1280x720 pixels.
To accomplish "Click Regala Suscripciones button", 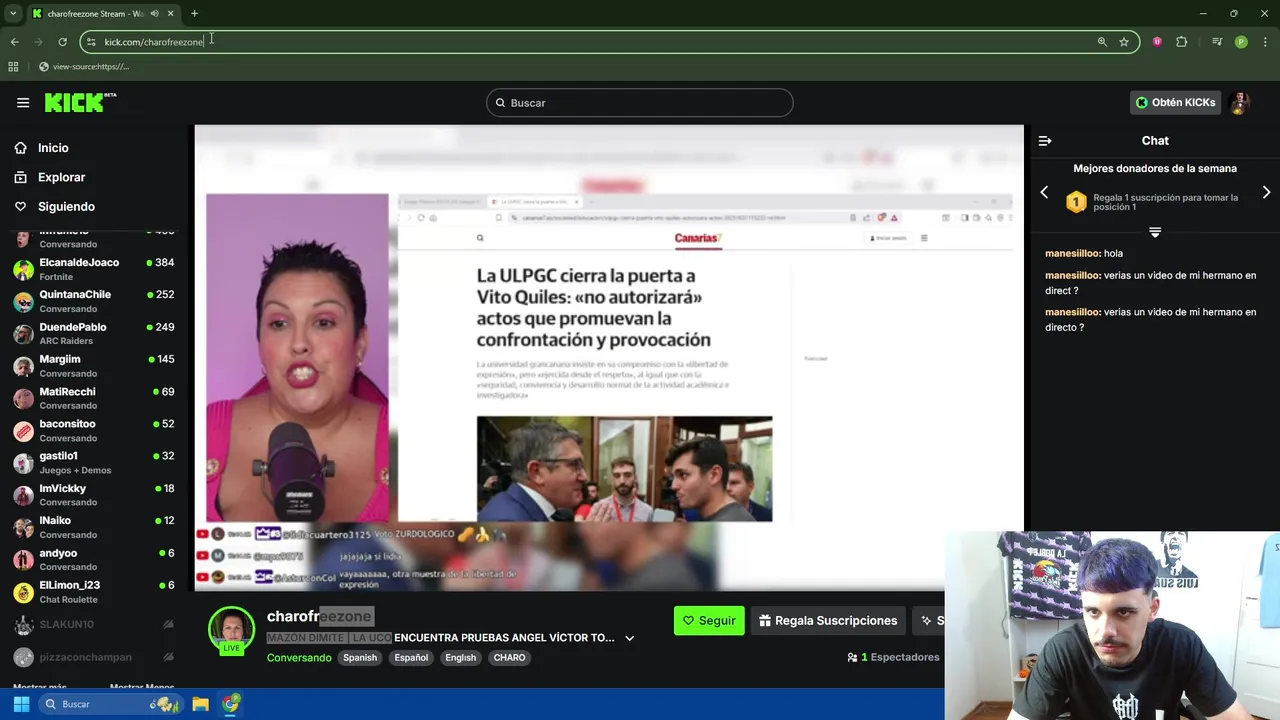I will (x=828, y=621).
